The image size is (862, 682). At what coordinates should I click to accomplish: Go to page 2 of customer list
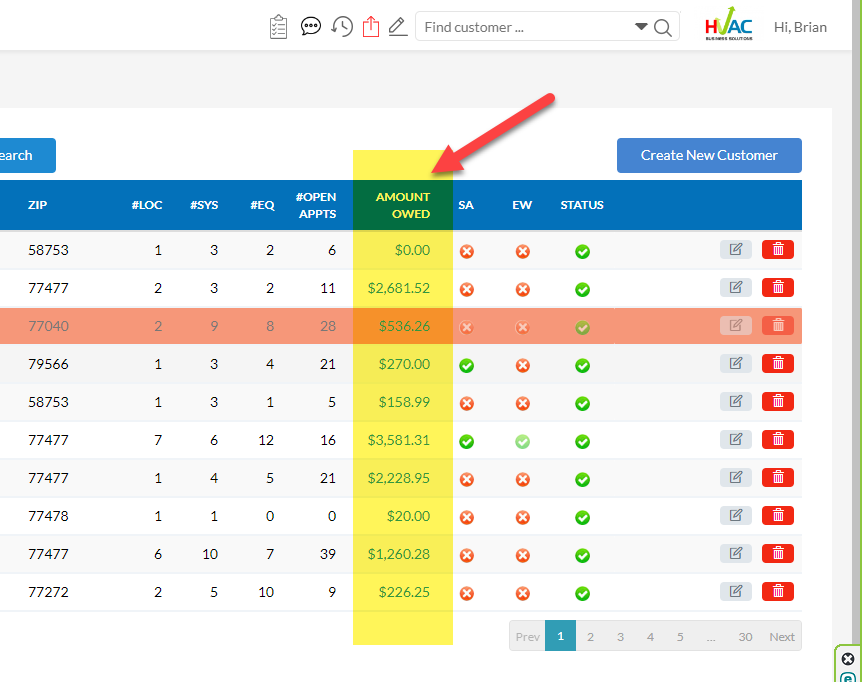point(590,637)
